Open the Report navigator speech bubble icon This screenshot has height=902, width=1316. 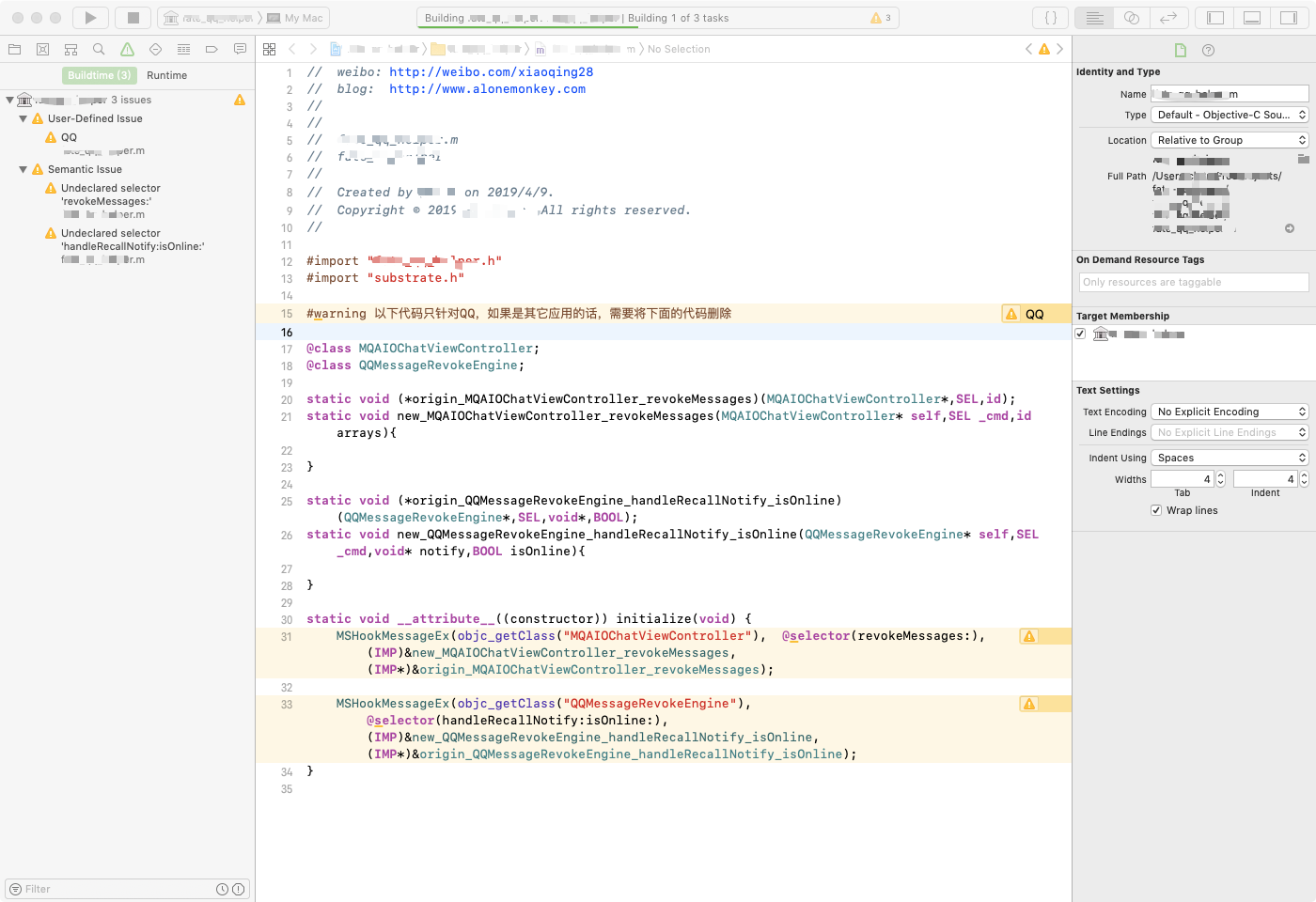click(240, 49)
